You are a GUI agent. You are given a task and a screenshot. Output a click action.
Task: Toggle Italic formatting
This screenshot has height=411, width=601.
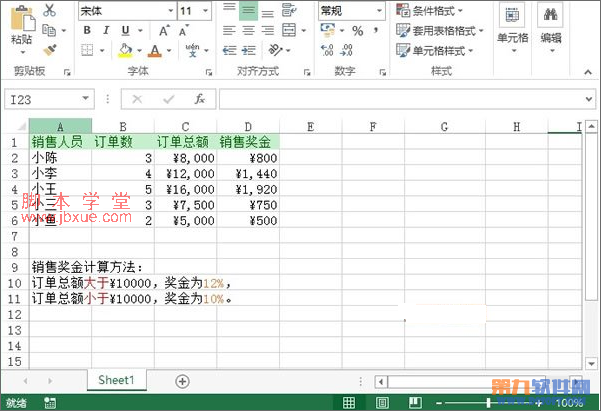coord(106,30)
